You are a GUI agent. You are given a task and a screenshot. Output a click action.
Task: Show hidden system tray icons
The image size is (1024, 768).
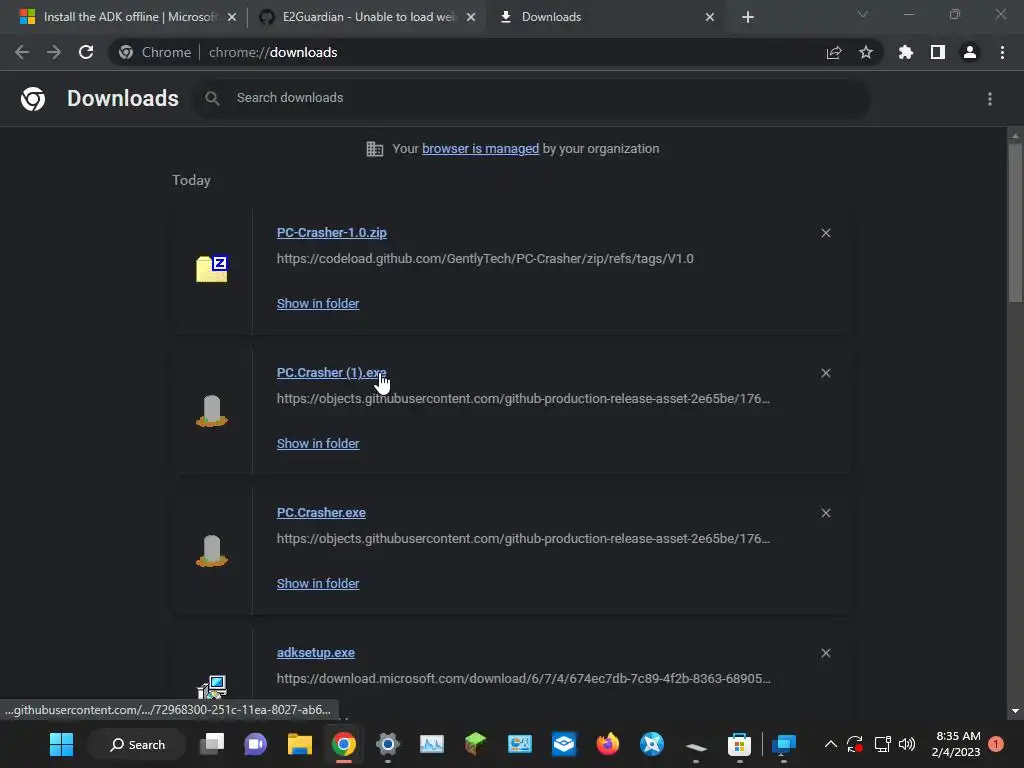(x=830, y=744)
